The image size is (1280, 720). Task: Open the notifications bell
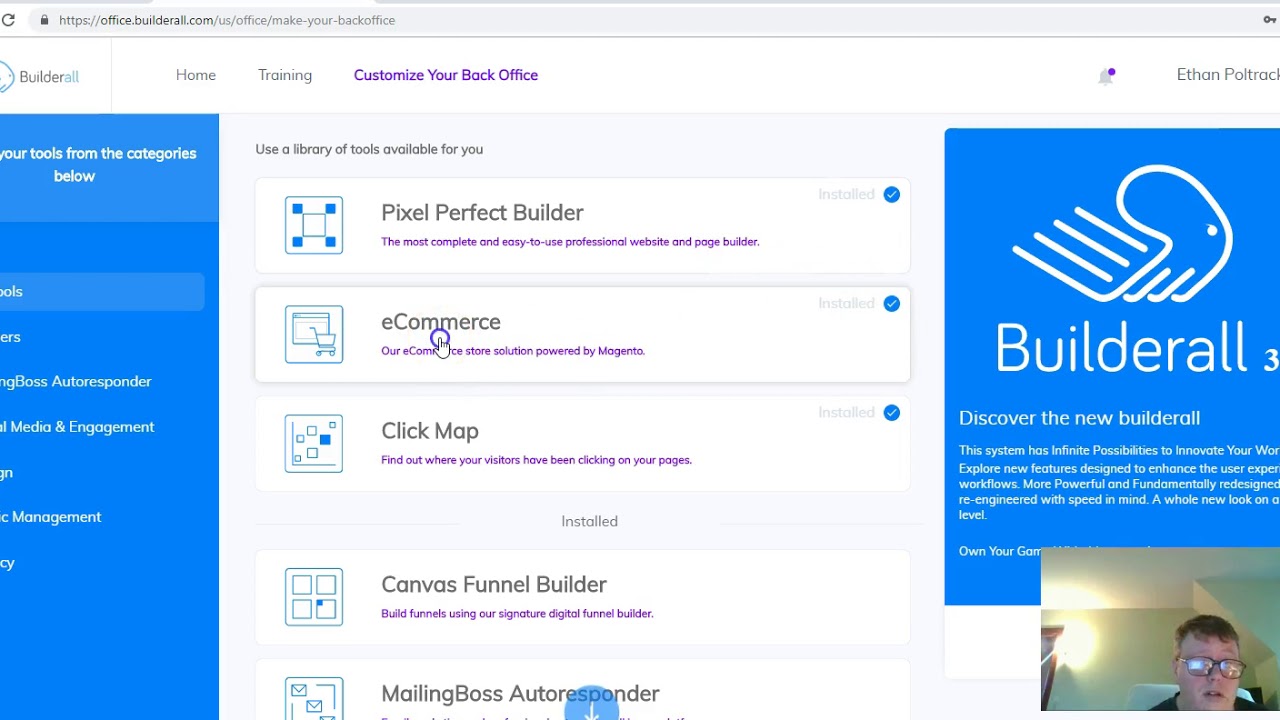[1106, 76]
